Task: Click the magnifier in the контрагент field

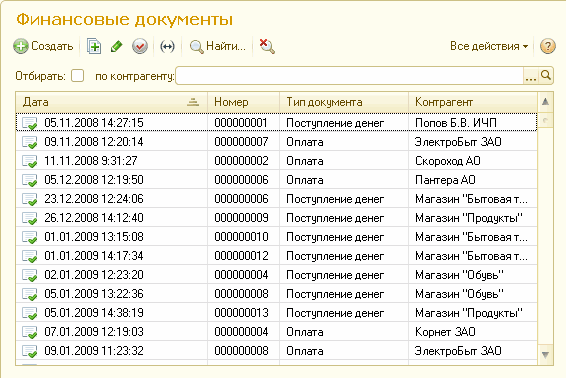Action: pos(546,75)
